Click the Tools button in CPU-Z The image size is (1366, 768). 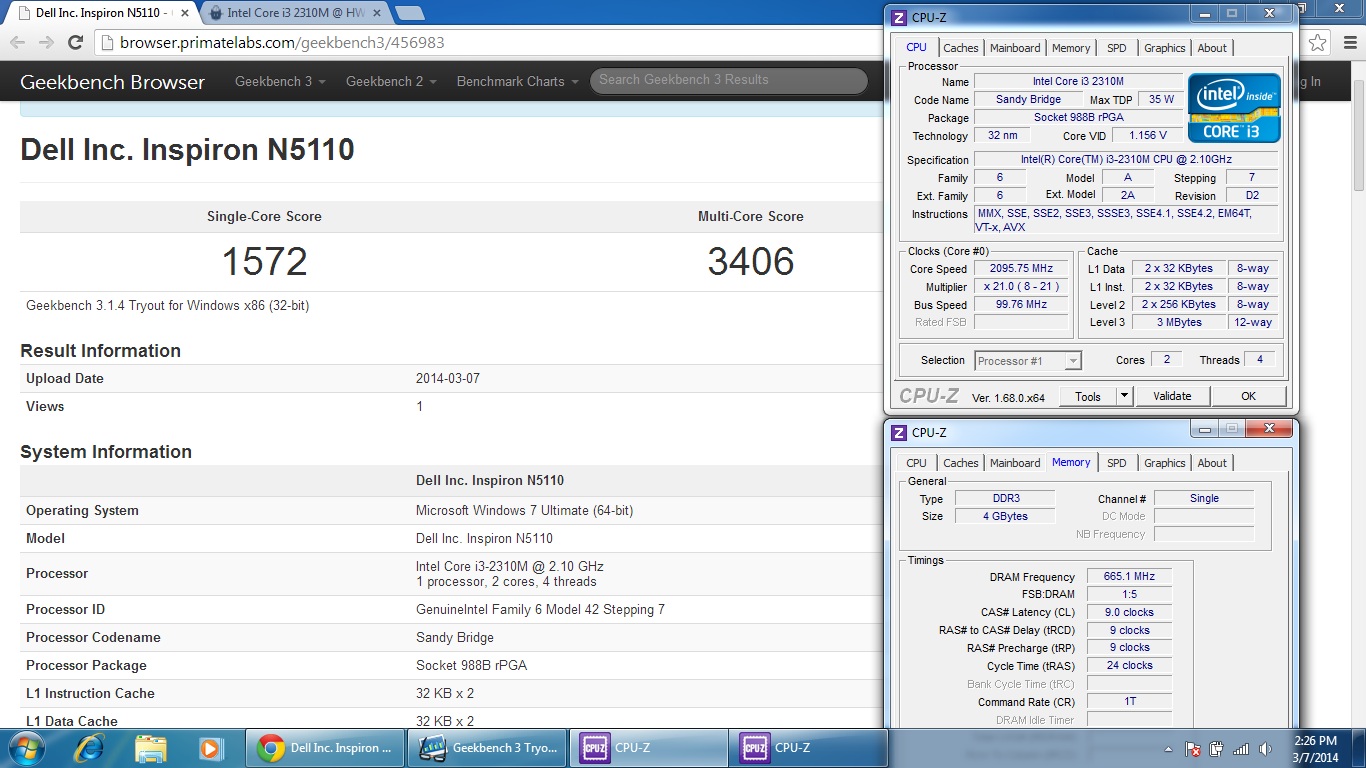pos(1087,397)
